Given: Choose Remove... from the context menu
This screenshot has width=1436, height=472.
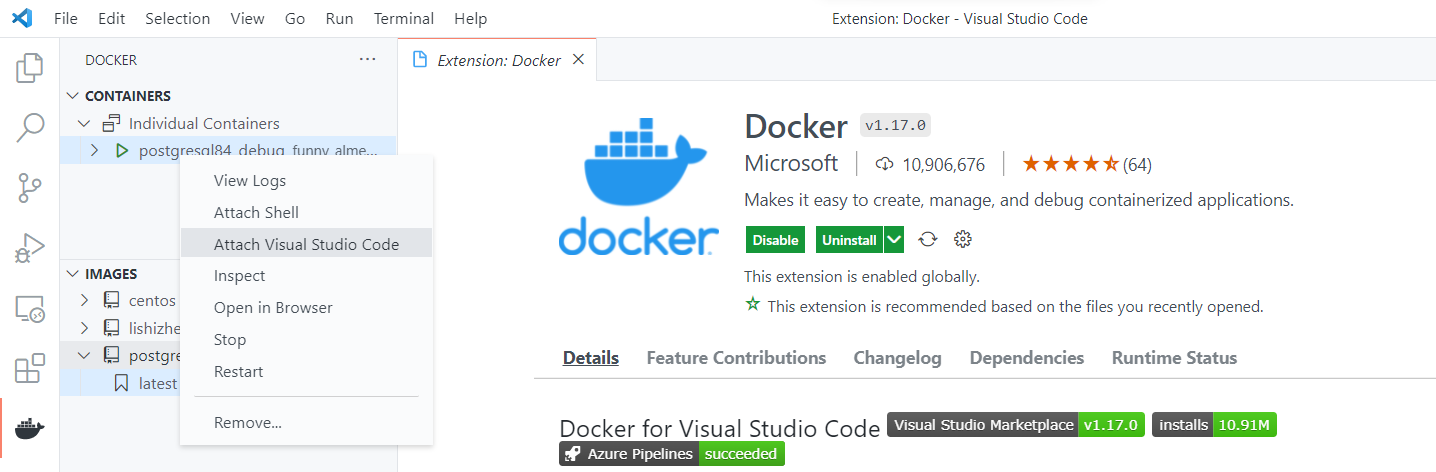Looking at the screenshot, I should click(x=306, y=423).
